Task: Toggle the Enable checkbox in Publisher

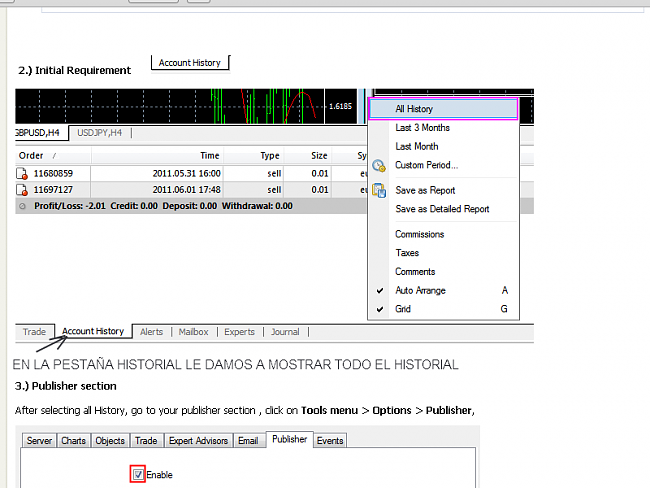Action: pos(138,474)
